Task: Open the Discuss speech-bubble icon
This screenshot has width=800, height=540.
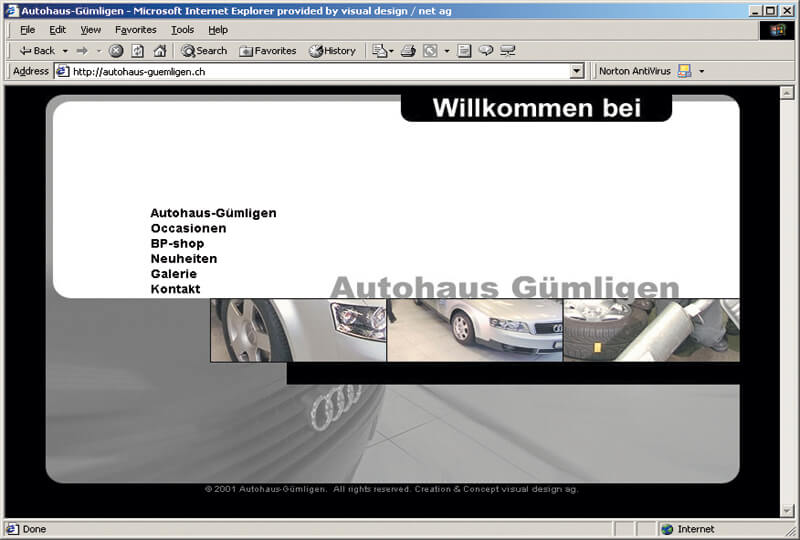Action: (x=486, y=50)
